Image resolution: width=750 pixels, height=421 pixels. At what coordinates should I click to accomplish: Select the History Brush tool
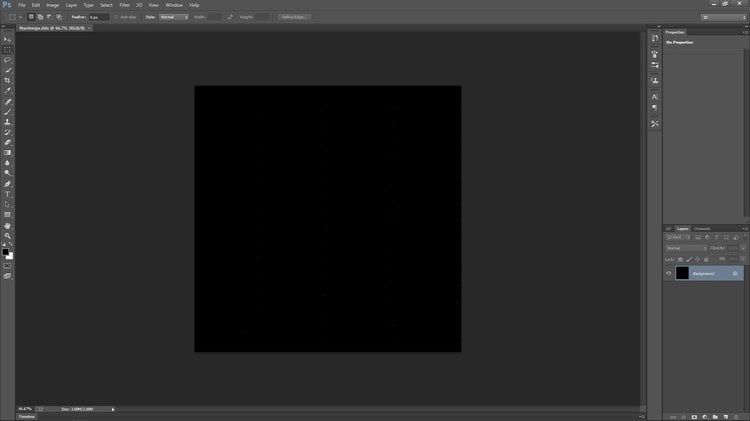(x=7, y=133)
